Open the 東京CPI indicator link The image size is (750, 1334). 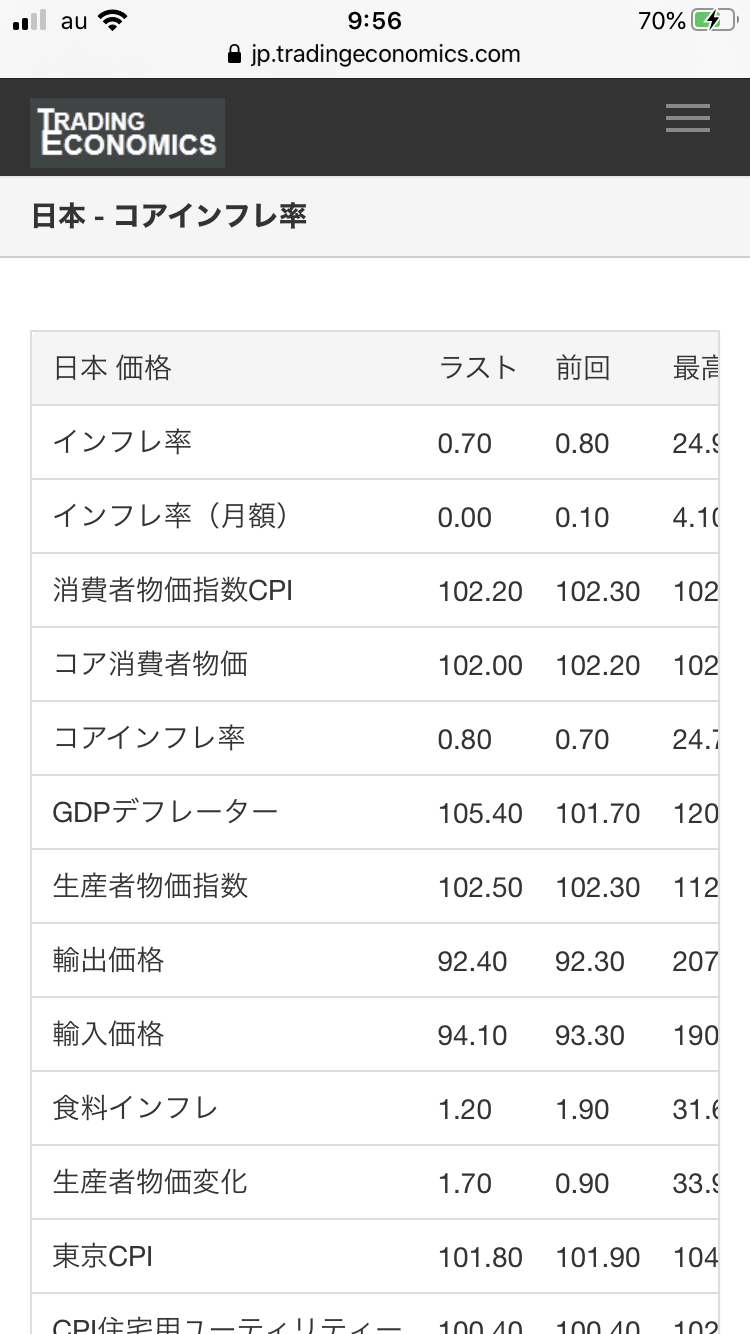[103, 1256]
